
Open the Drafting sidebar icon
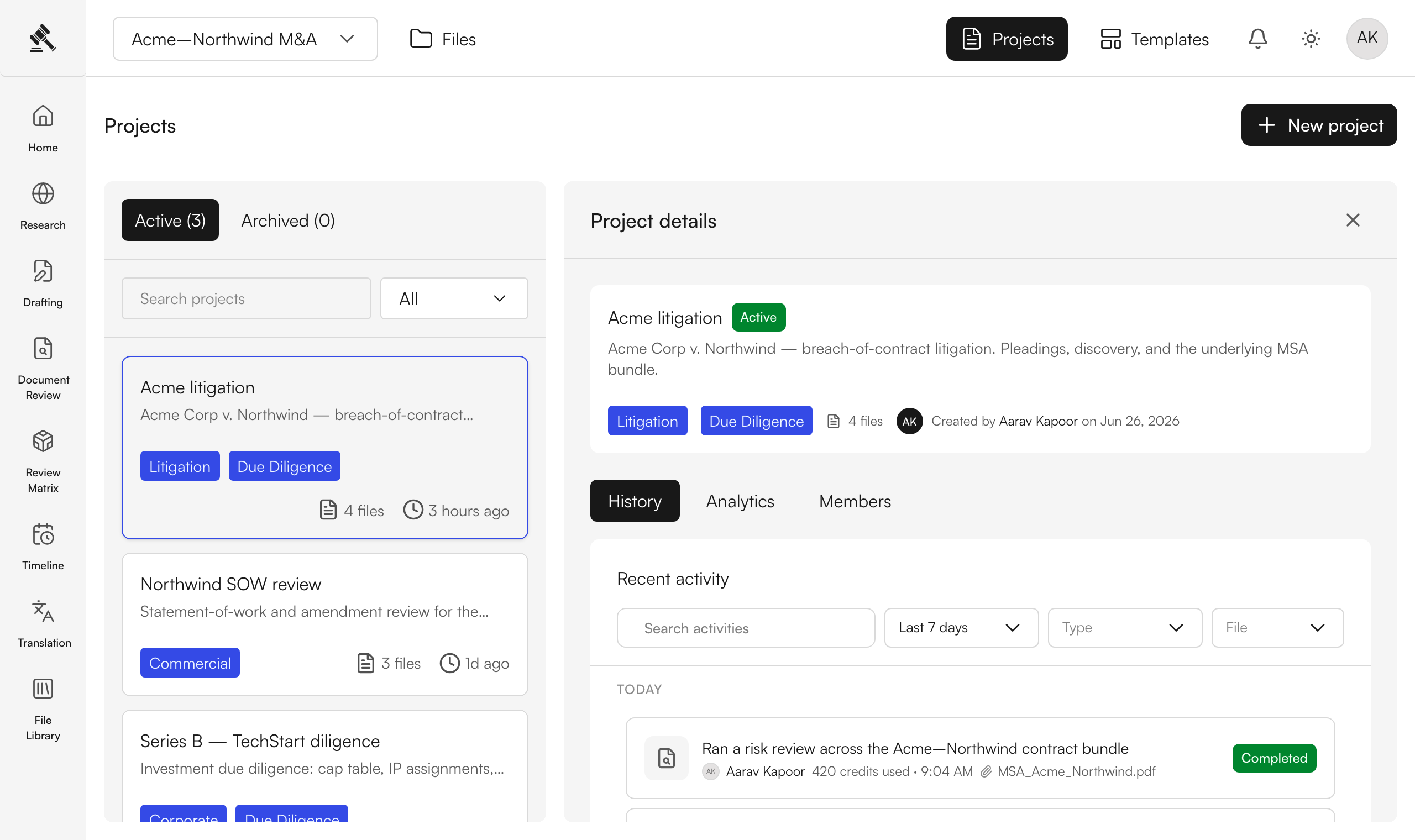pos(43,271)
